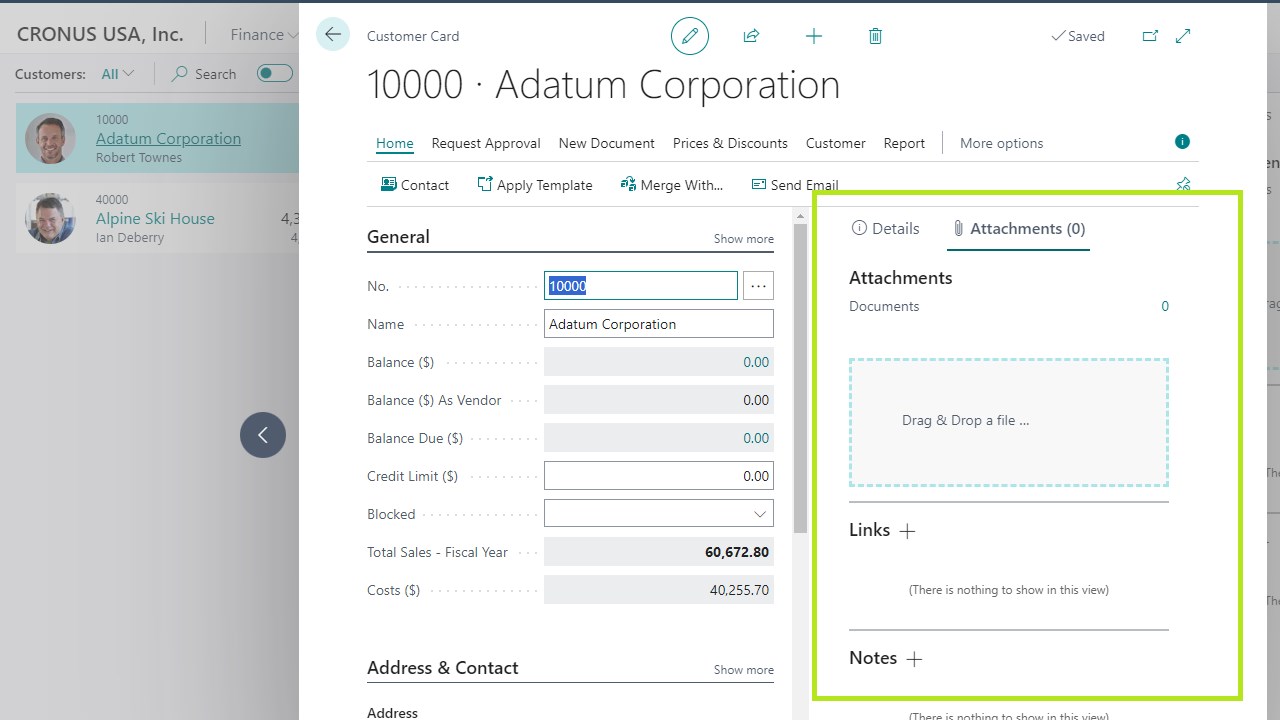Add a new link with plus
This screenshot has height=720, width=1280.
click(x=907, y=531)
